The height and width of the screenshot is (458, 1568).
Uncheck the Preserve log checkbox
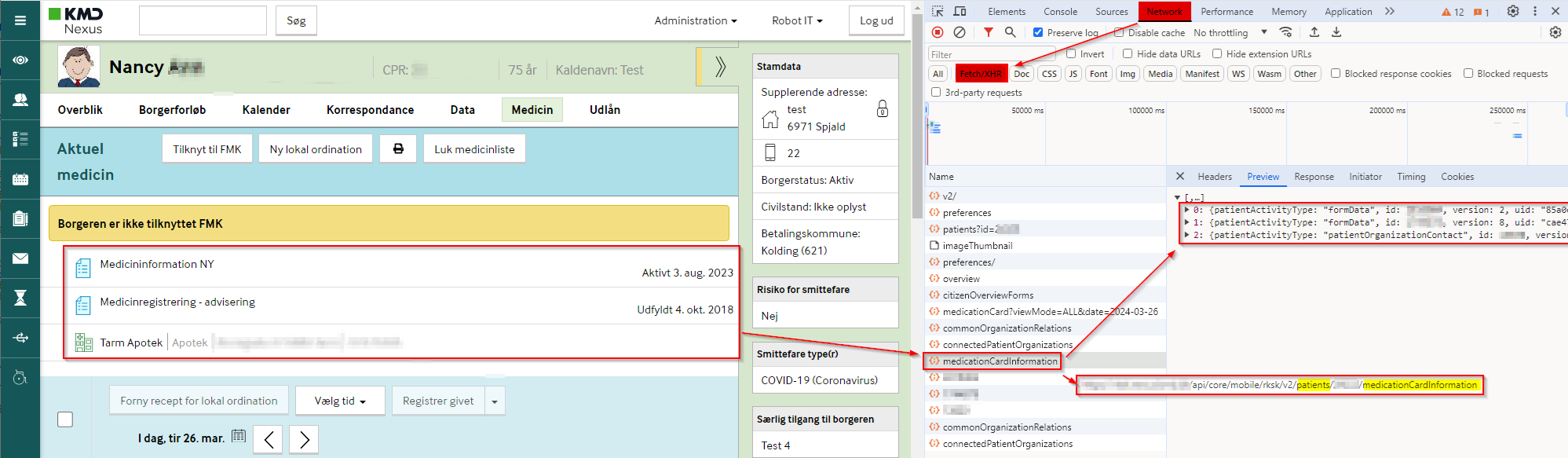coord(1038,32)
